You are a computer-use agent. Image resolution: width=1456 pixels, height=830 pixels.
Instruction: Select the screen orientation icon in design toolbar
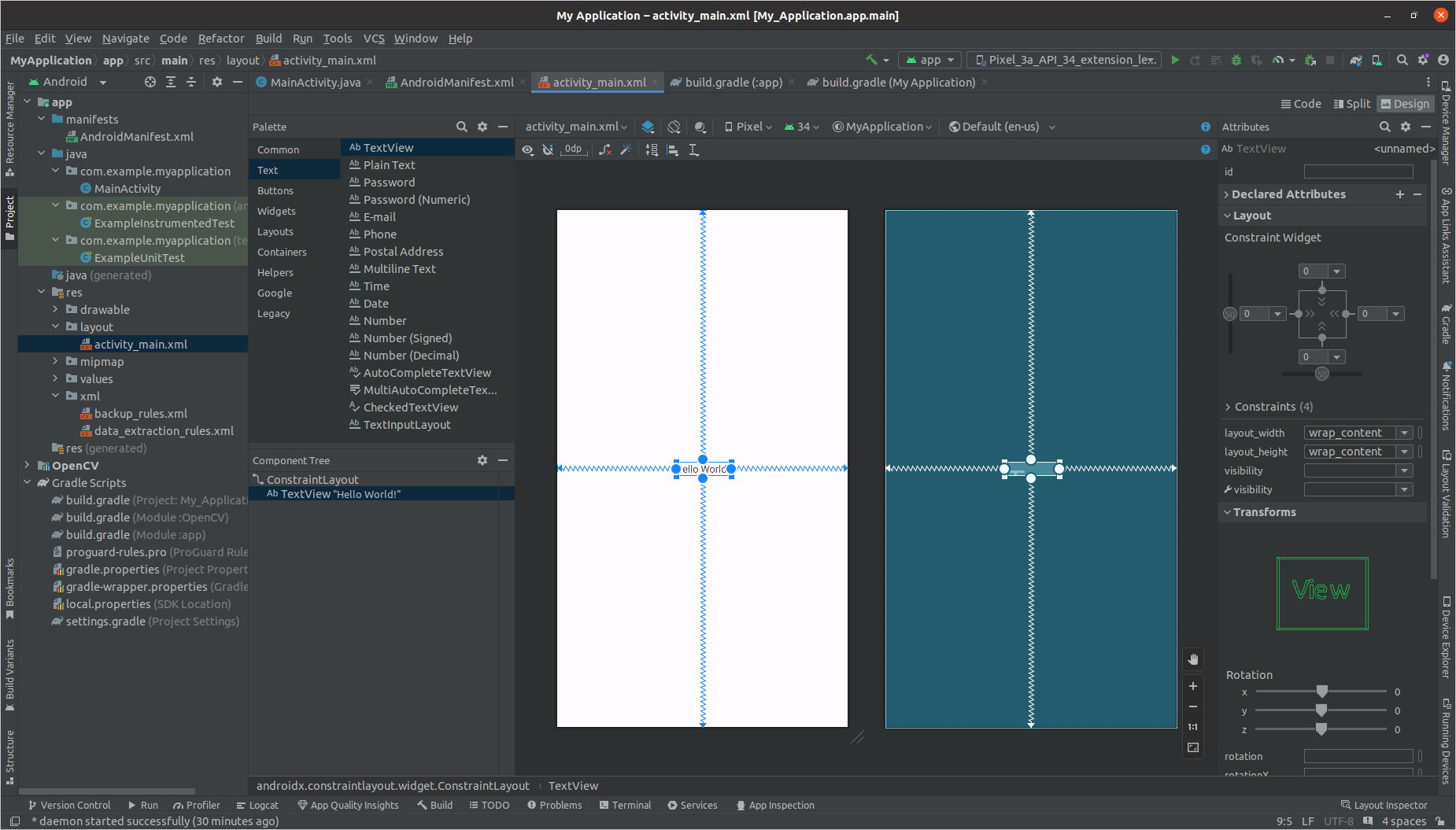pyautogui.click(x=674, y=126)
